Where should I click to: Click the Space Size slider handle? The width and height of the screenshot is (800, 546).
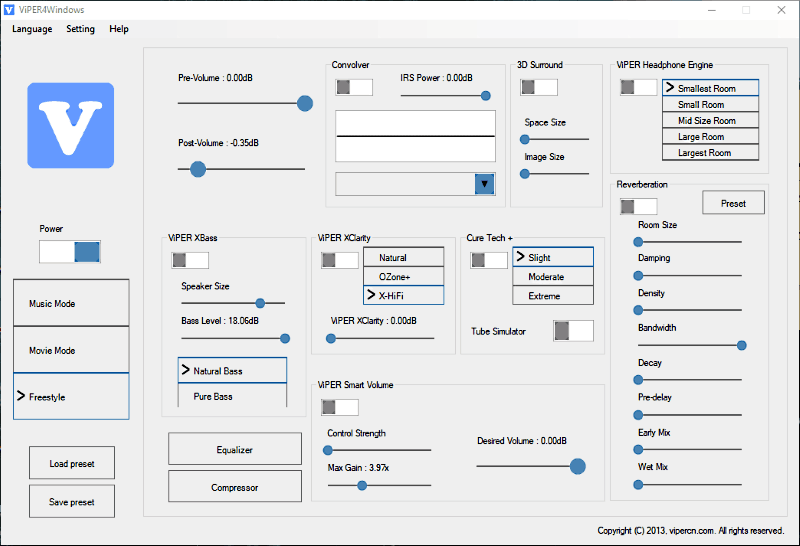click(x=524, y=139)
